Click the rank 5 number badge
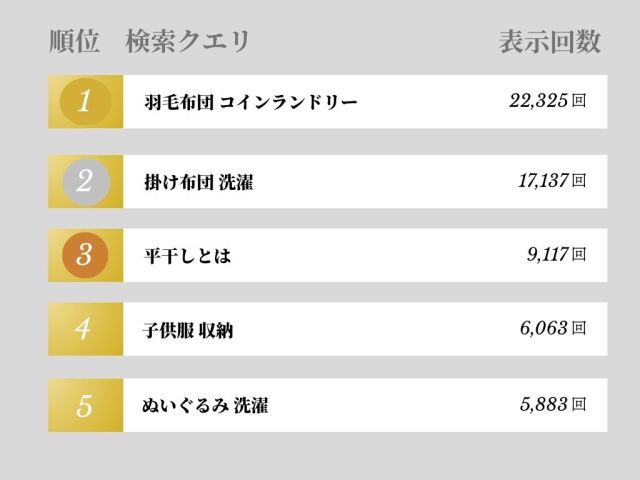640x480 pixels. (x=85, y=406)
